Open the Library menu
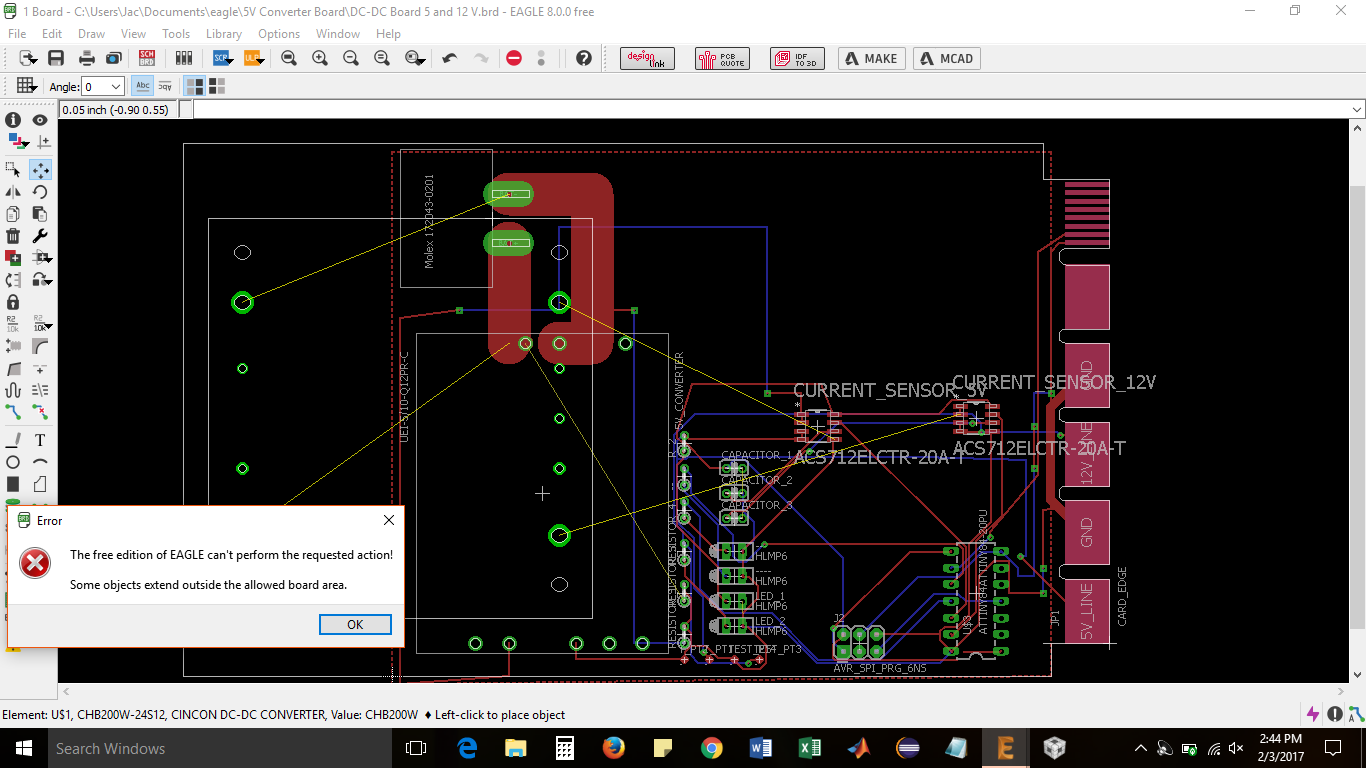 [x=224, y=33]
